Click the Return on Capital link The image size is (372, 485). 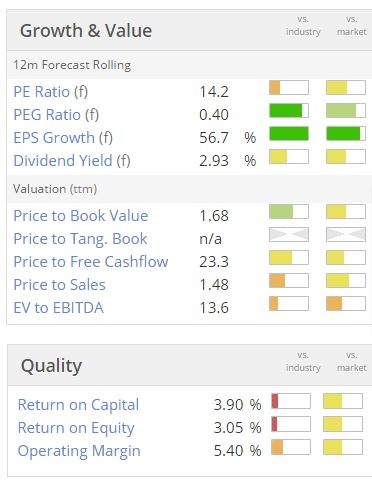(x=78, y=405)
